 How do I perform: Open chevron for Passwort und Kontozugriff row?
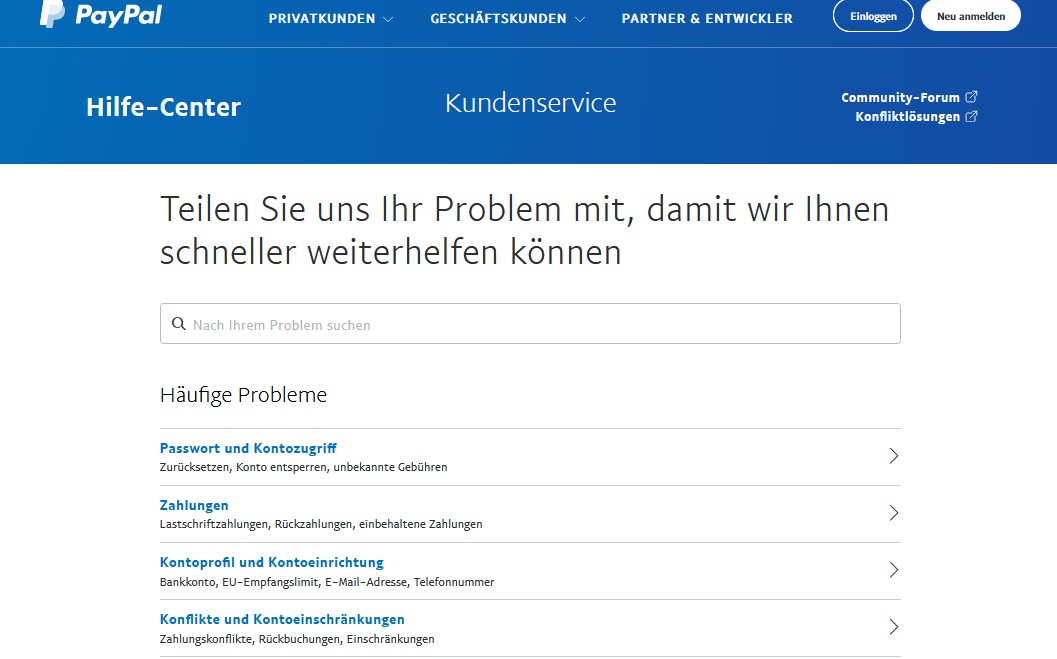[x=894, y=456]
